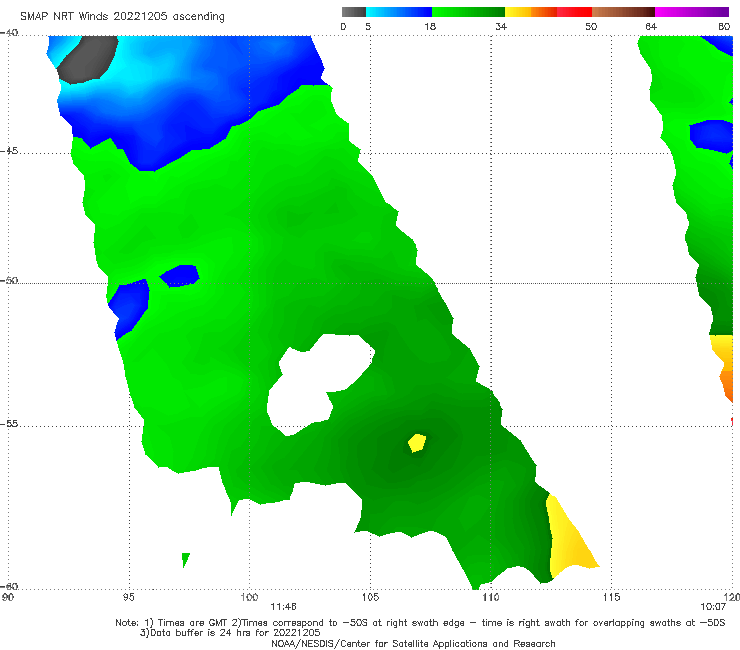The image size is (740, 650).
Task: Click the title 'SMAP NRT Winds 20221205 ascending'
Action: [x=122, y=16]
